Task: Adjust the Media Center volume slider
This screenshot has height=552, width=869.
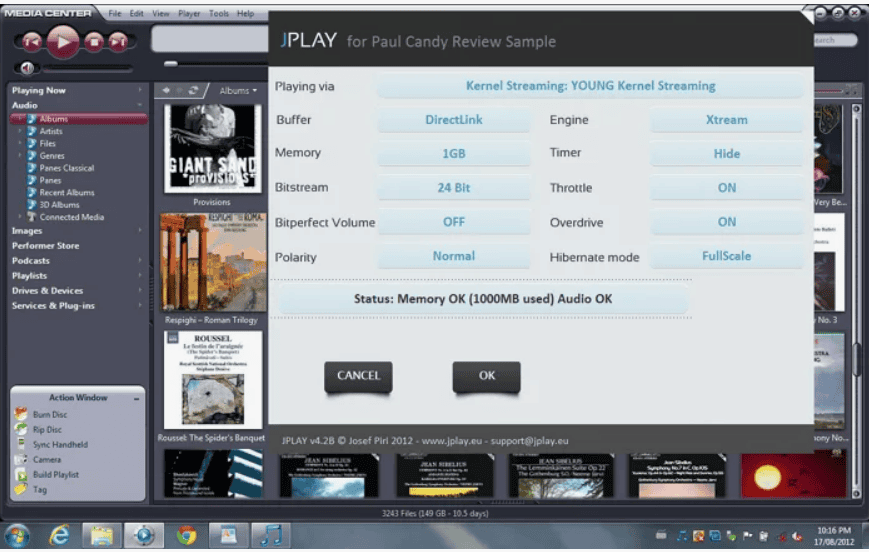Action: (x=88, y=69)
